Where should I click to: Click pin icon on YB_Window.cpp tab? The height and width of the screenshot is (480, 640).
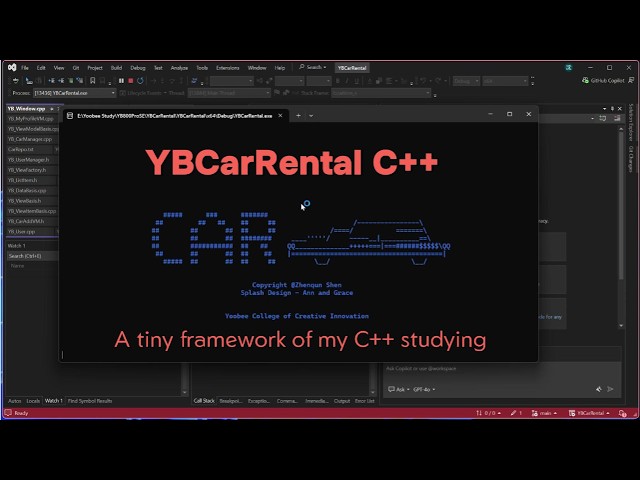tap(52, 109)
